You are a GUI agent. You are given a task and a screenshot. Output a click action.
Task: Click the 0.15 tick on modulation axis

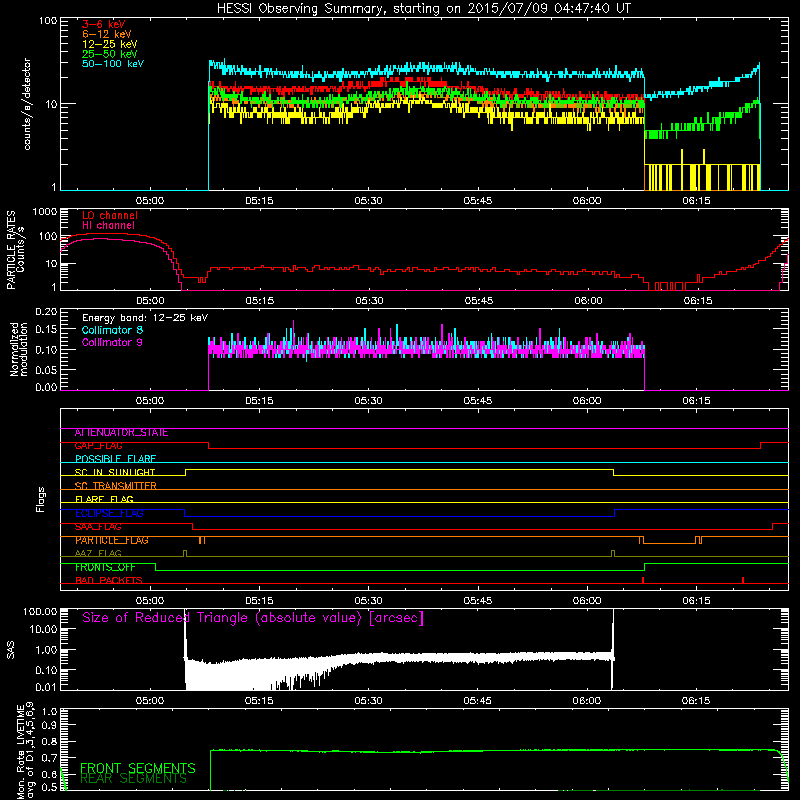pyautogui.click(x=46, y=330)
